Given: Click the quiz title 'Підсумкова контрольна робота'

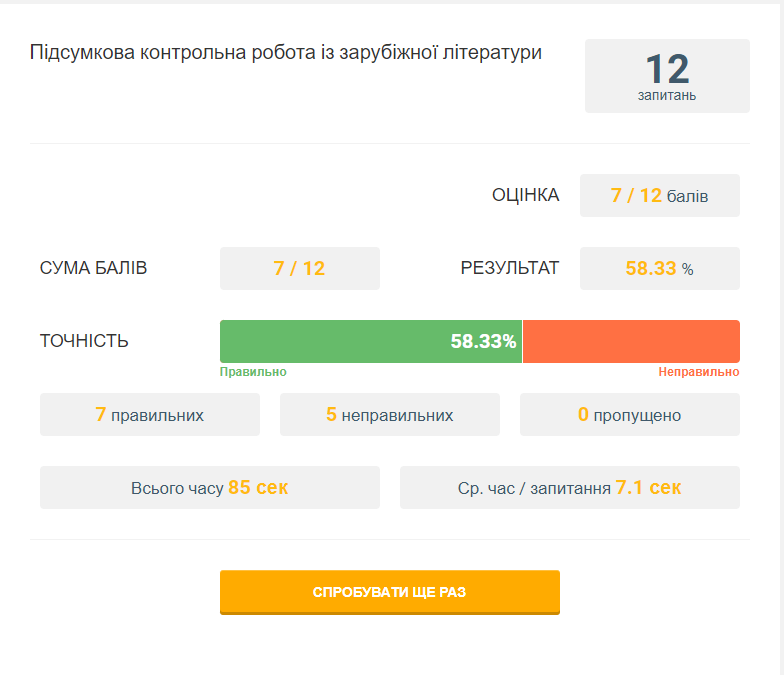Looking at the screenshot, I should click(x=286, y=52).
